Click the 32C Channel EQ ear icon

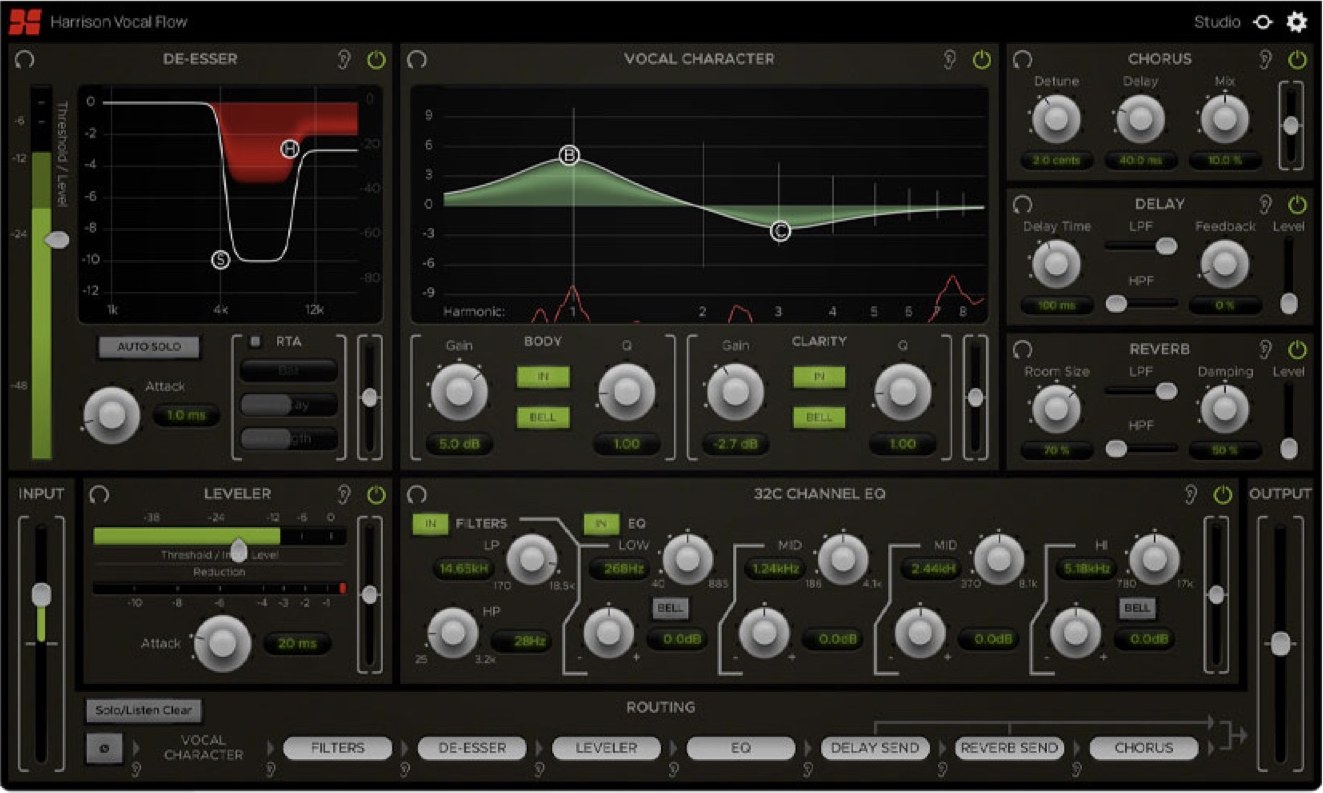[1192, 494]
